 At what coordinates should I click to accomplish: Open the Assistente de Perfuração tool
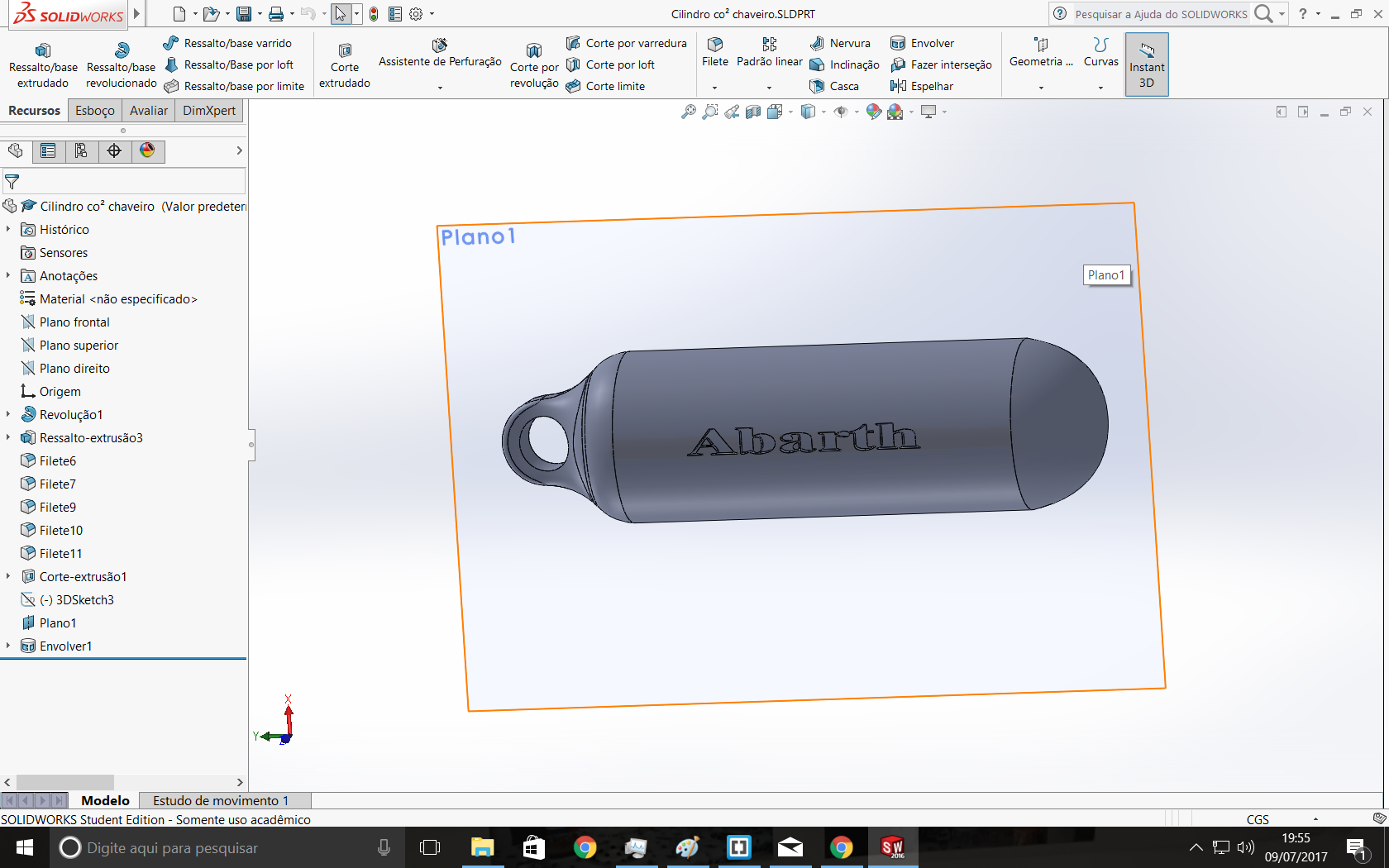(440, 54)
